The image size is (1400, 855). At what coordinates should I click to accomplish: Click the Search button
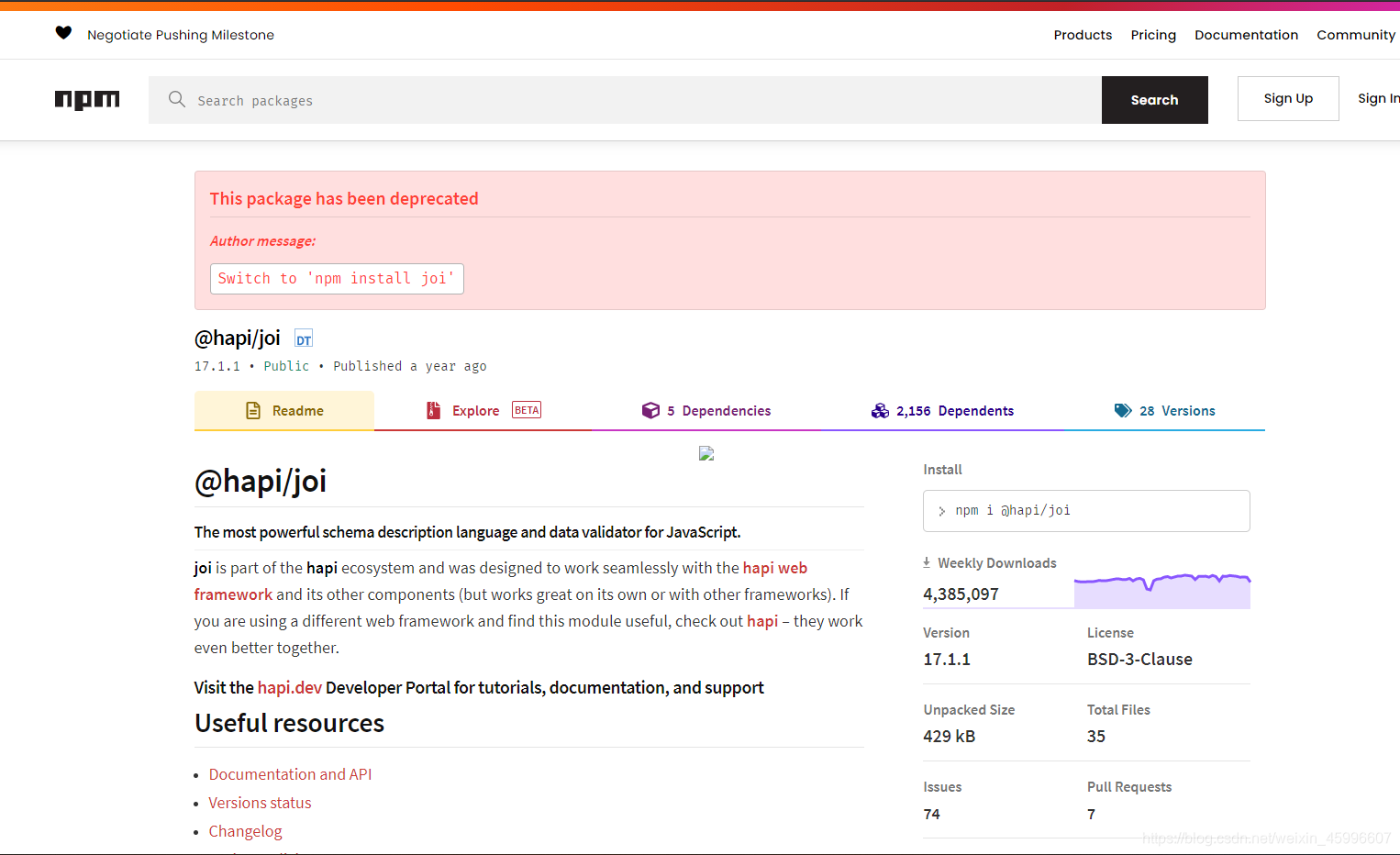[x=1154, y=100]
